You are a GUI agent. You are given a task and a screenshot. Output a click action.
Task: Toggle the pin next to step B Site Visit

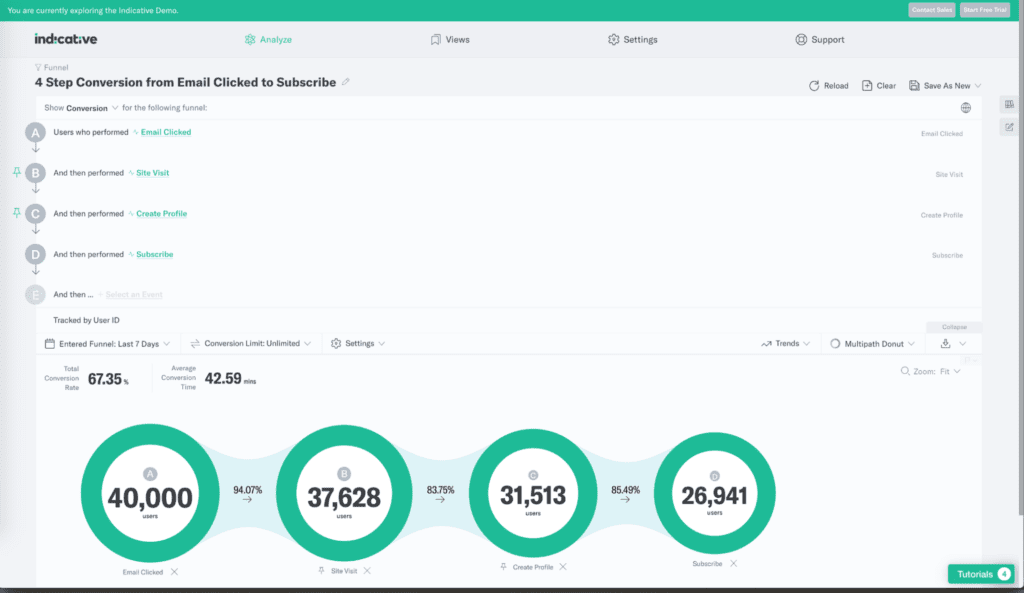point(16,172)
